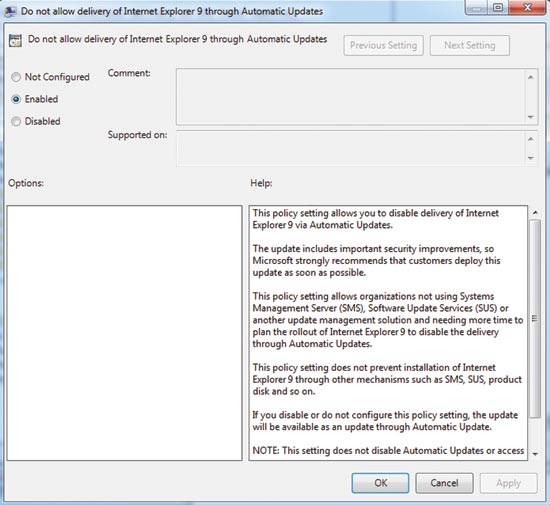This screenshot has width=550, height=505.
Task: Click the Help pane scrollbar thumb
Action: pos(535,318)
